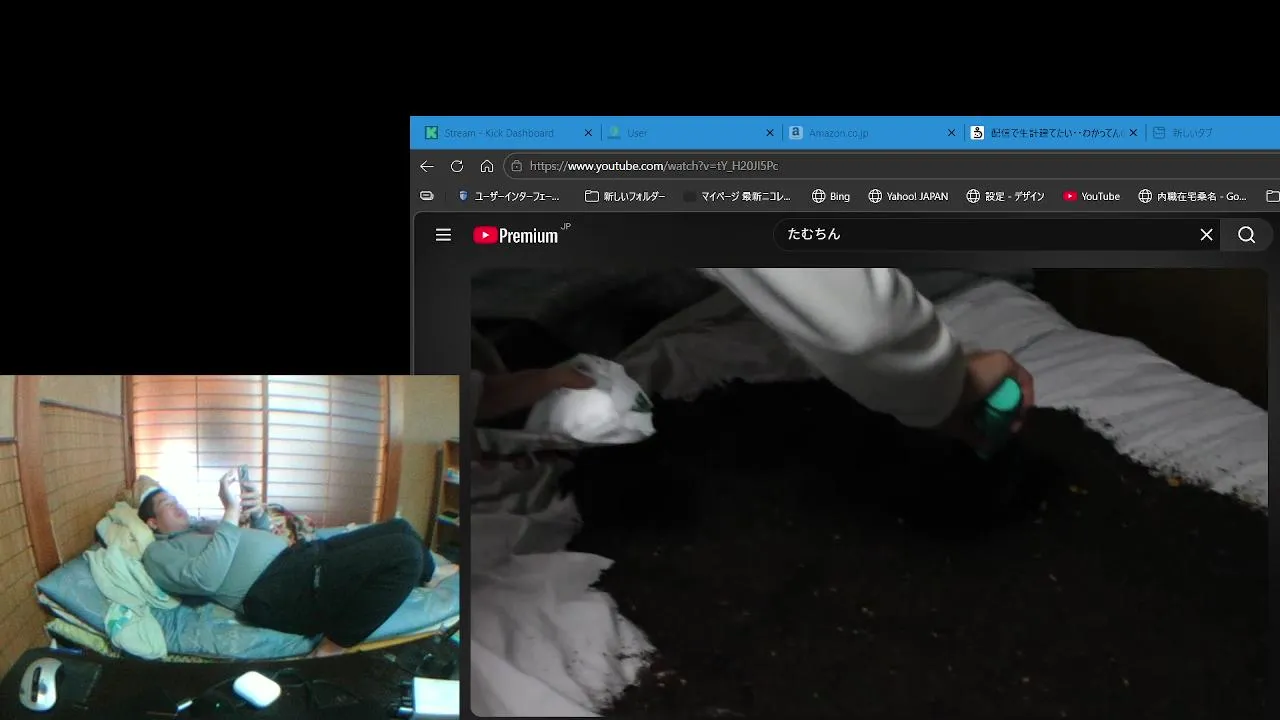Viewport: 1280px width, 720px height.
Task: Open the YouTube hamburger guide menu
Action: [x=443, y=235]
